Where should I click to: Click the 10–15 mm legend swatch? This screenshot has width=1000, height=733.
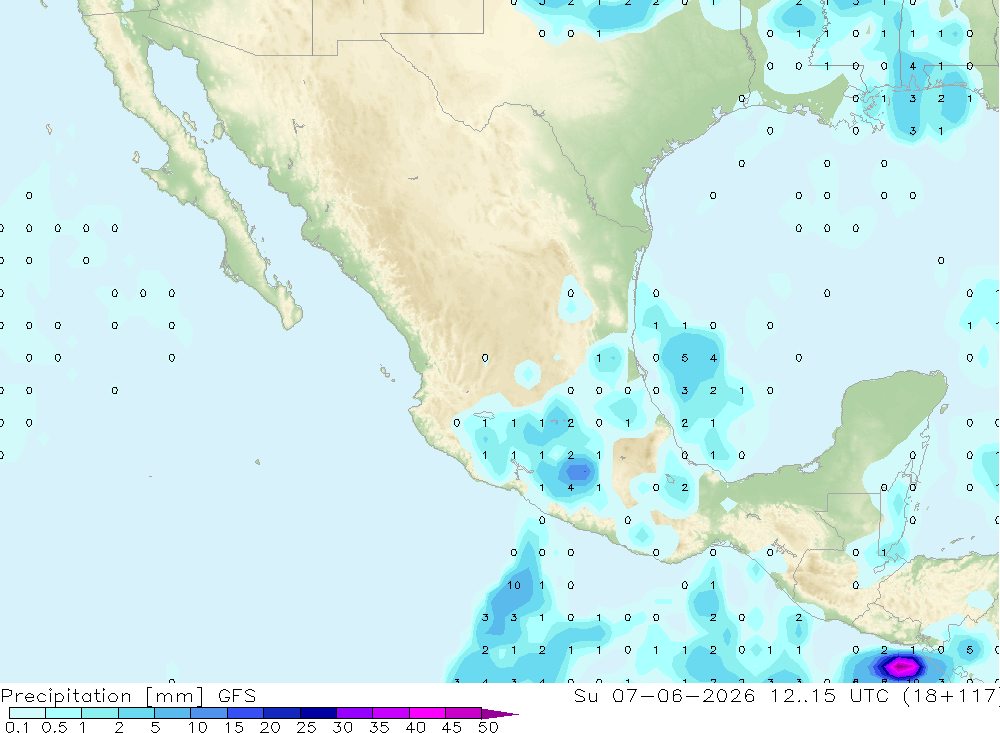click(209, 713)
